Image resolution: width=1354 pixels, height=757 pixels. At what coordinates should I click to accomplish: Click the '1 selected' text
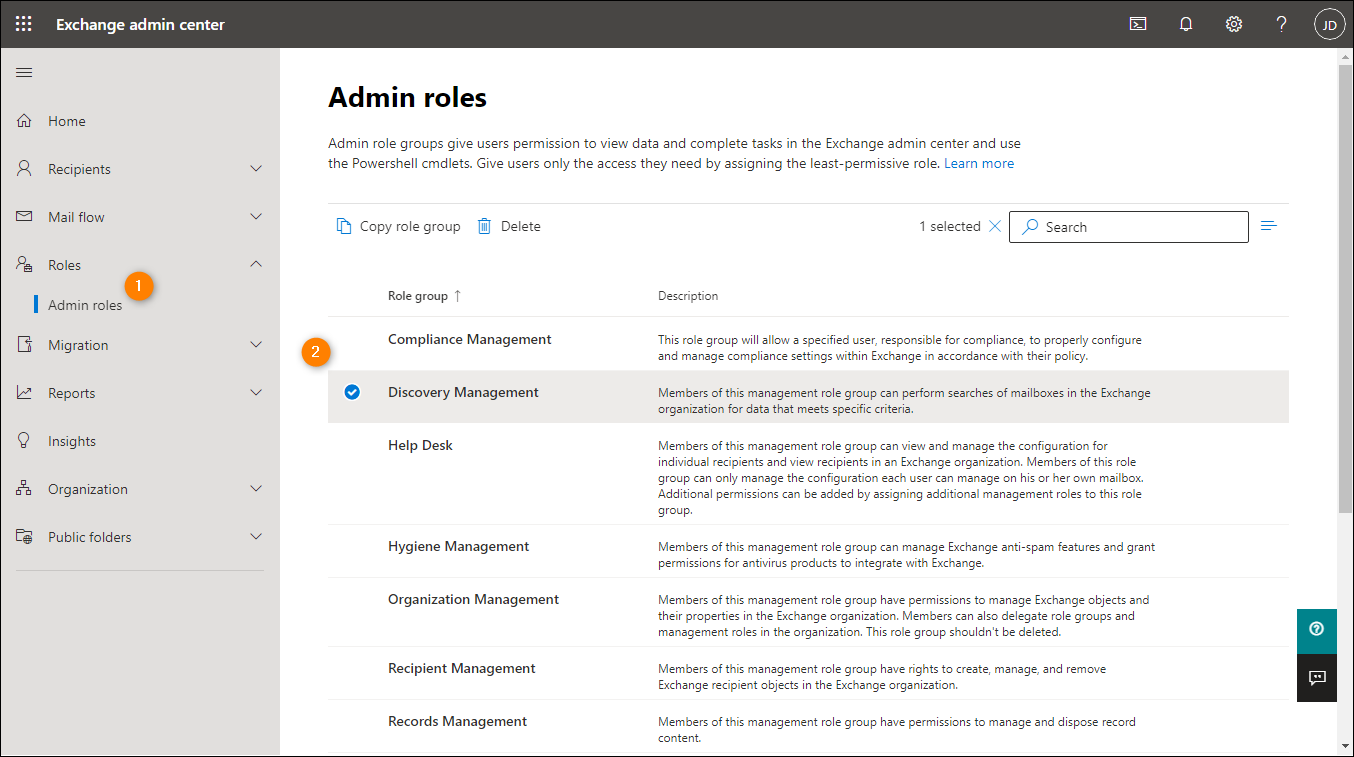[x=950, y=226]
